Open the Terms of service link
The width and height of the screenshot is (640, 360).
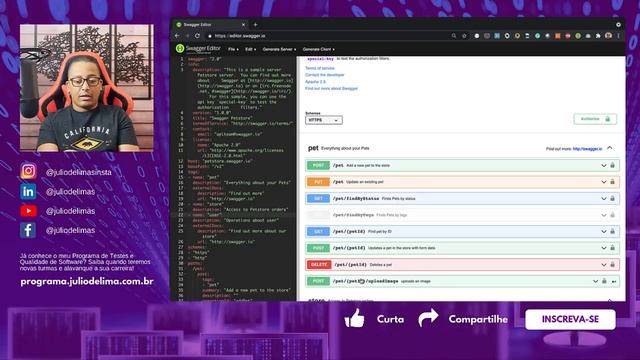[320, 68]
